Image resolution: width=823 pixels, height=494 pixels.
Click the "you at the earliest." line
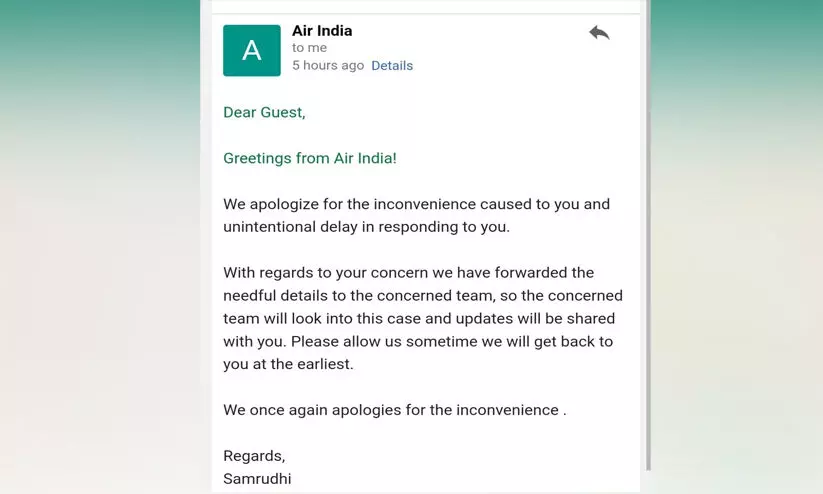coord(287,364)
